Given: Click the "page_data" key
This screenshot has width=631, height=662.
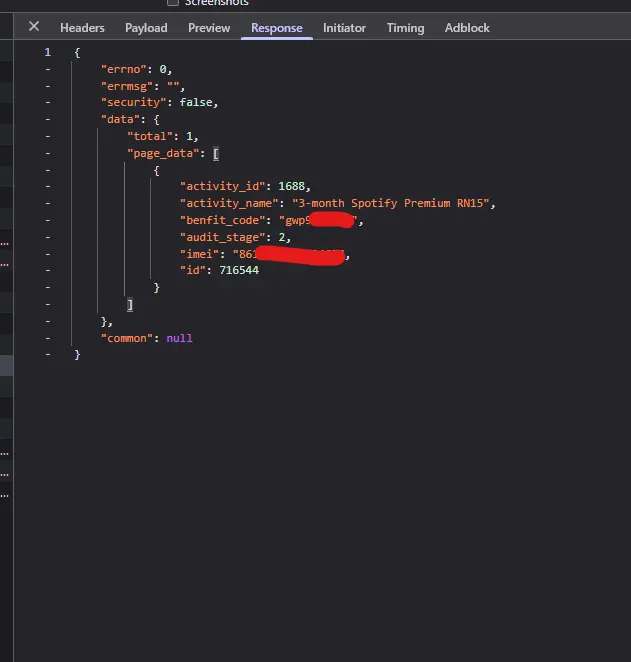Looking at the screenshot, I should (163, 153).
